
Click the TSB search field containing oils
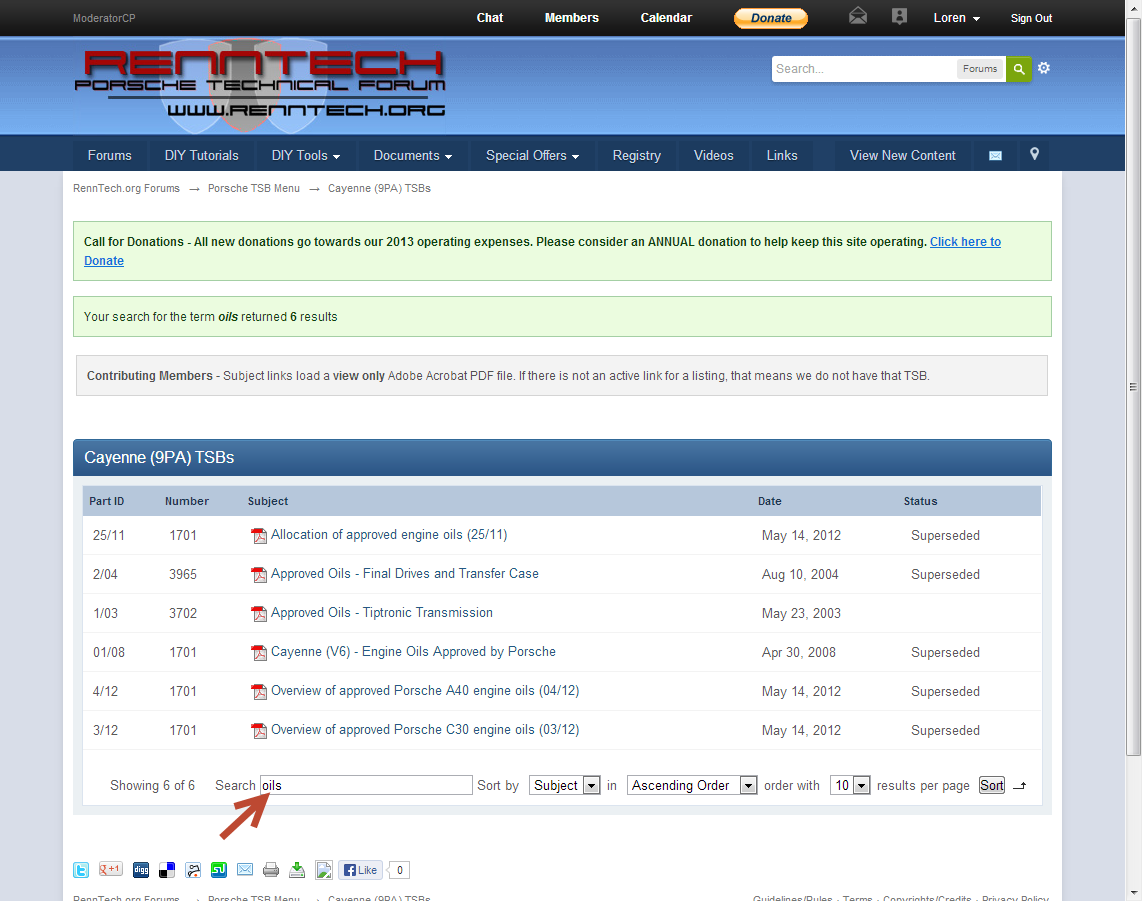(x=366, y=786)
